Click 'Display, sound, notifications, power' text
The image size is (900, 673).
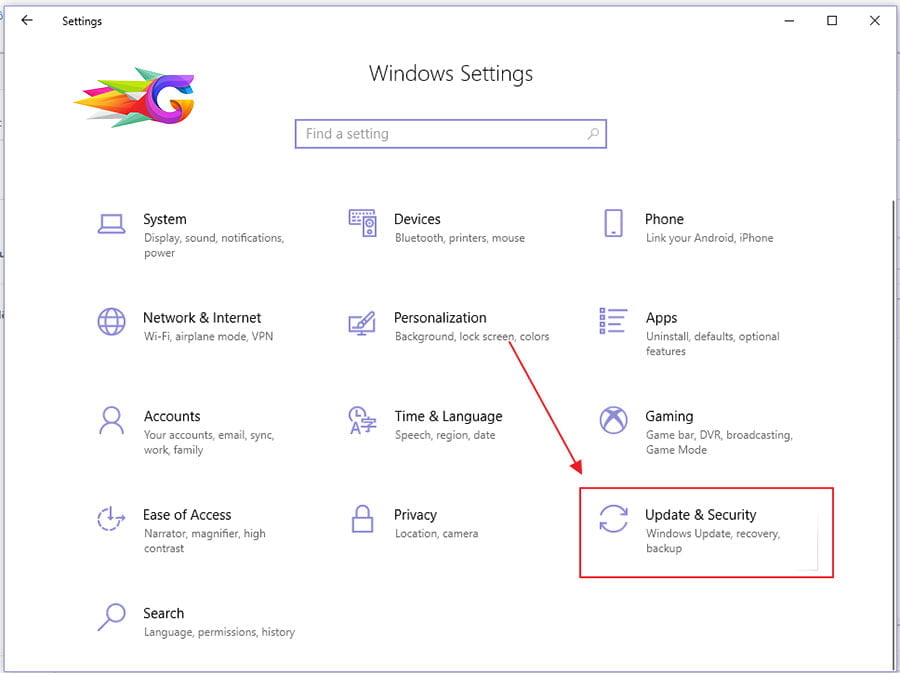214,246
